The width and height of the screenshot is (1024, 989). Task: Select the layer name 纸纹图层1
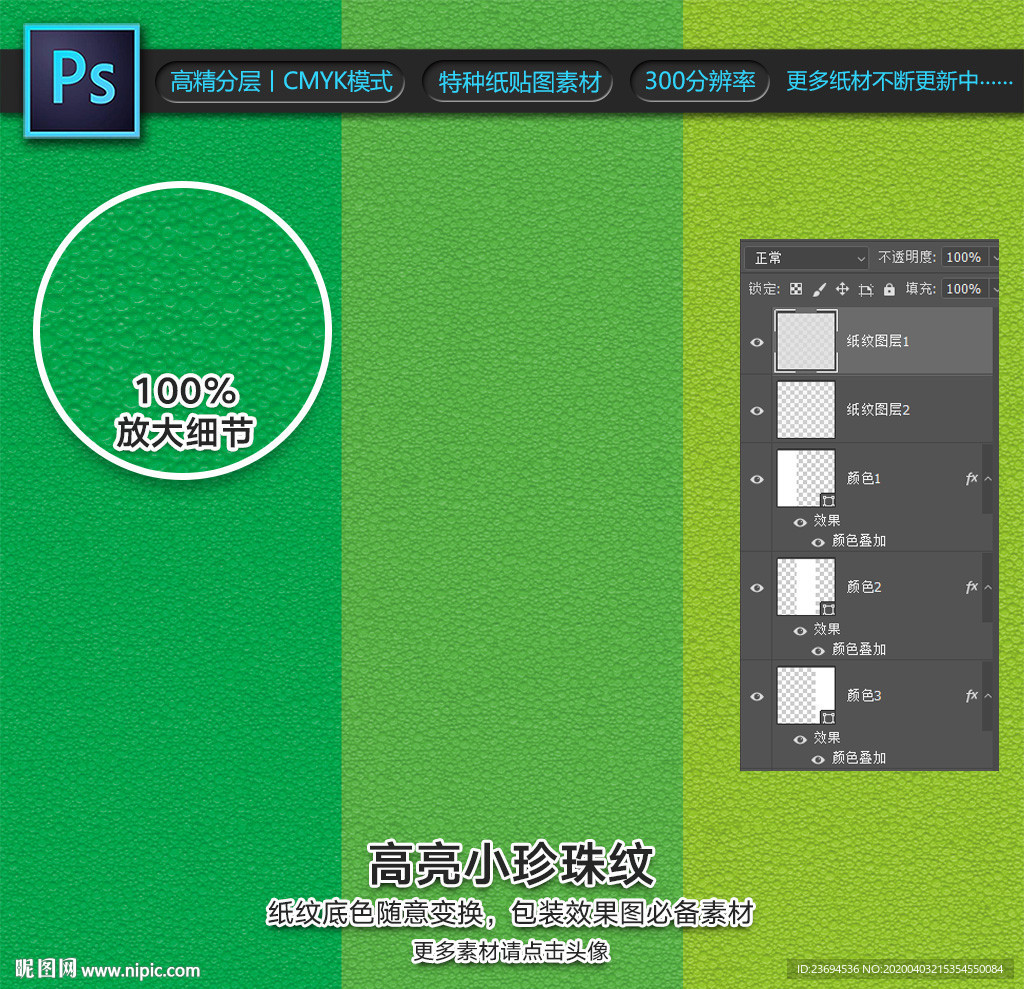878,341
